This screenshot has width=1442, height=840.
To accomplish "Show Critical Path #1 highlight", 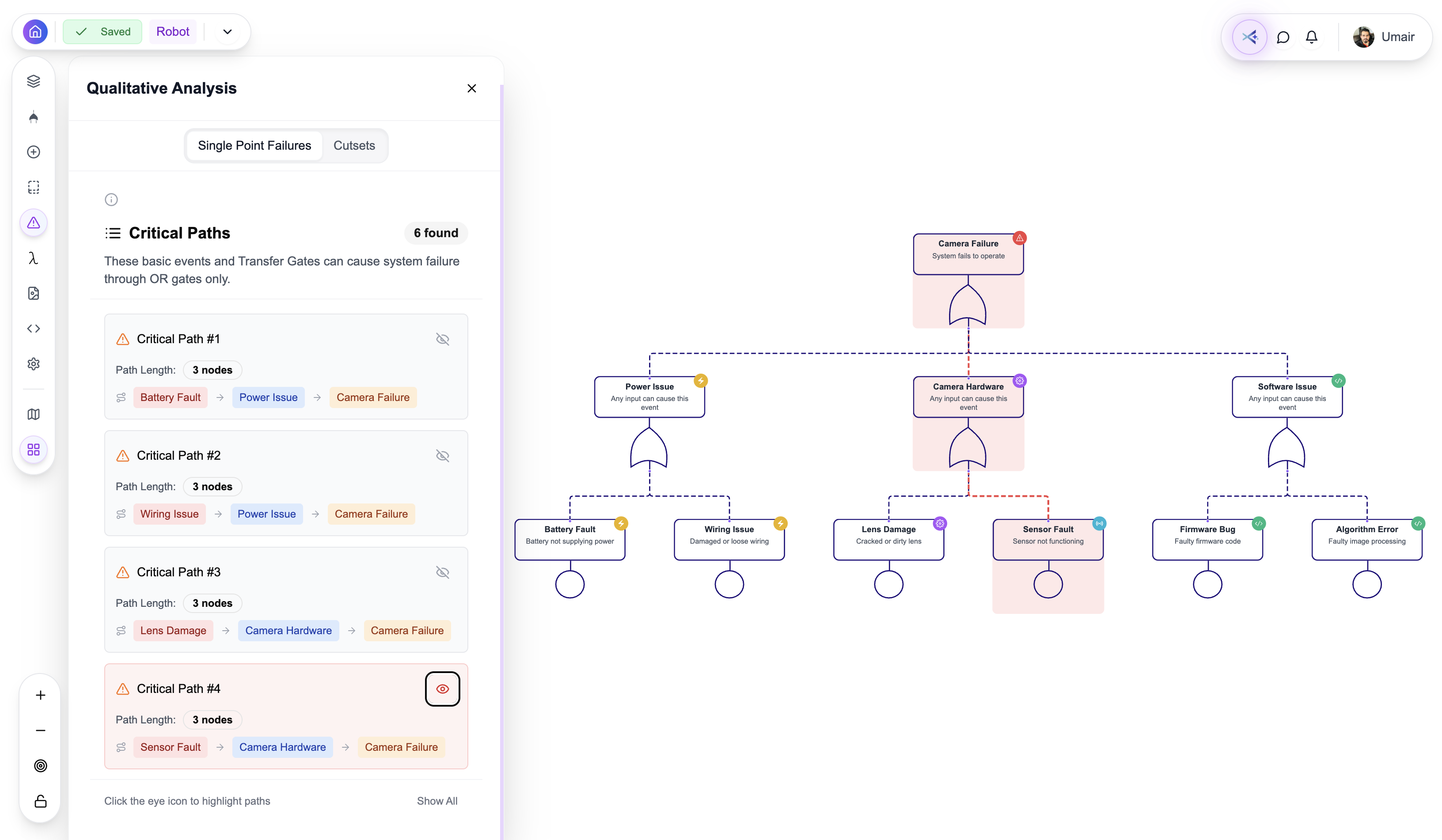I will point(442,339).
